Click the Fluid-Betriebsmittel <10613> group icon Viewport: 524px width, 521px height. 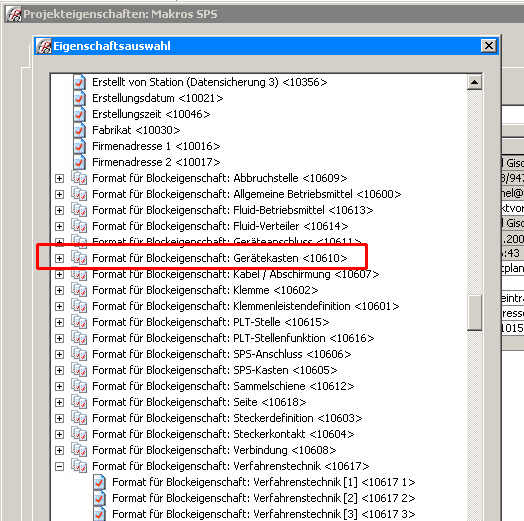(79, 210)
